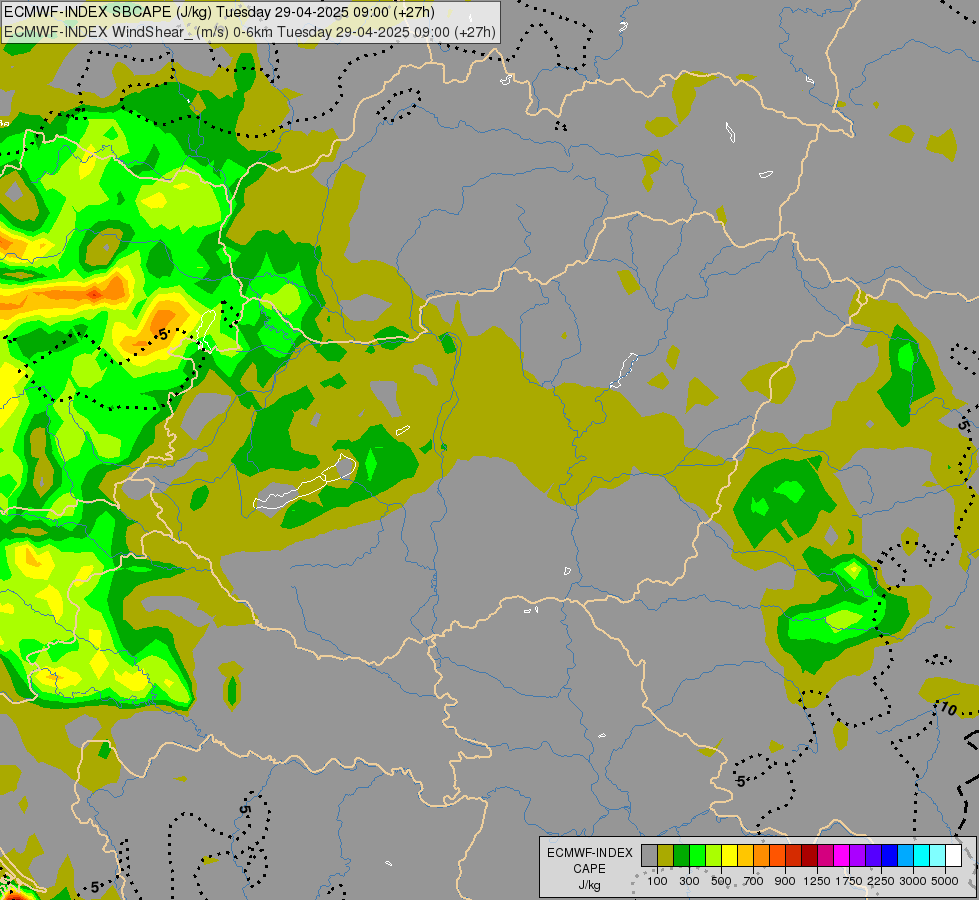Click the '1250' legend value
Screen dimensions: 979x900
(x=817, y=881)
